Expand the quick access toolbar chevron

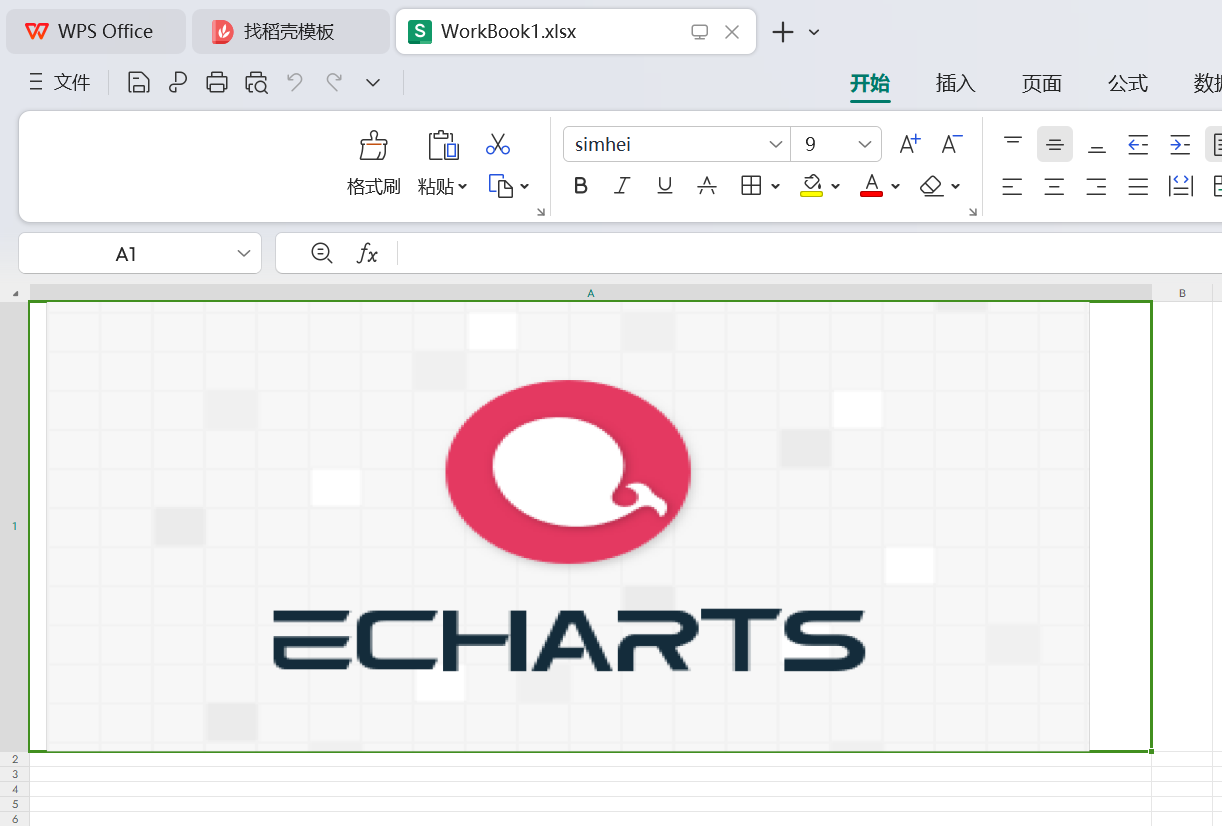(373, 83)
